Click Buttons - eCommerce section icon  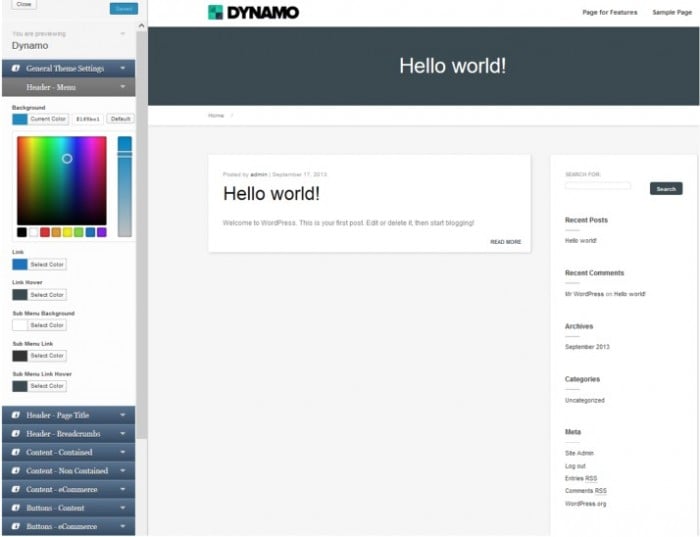pyautogui.click(x=16, y=526)
